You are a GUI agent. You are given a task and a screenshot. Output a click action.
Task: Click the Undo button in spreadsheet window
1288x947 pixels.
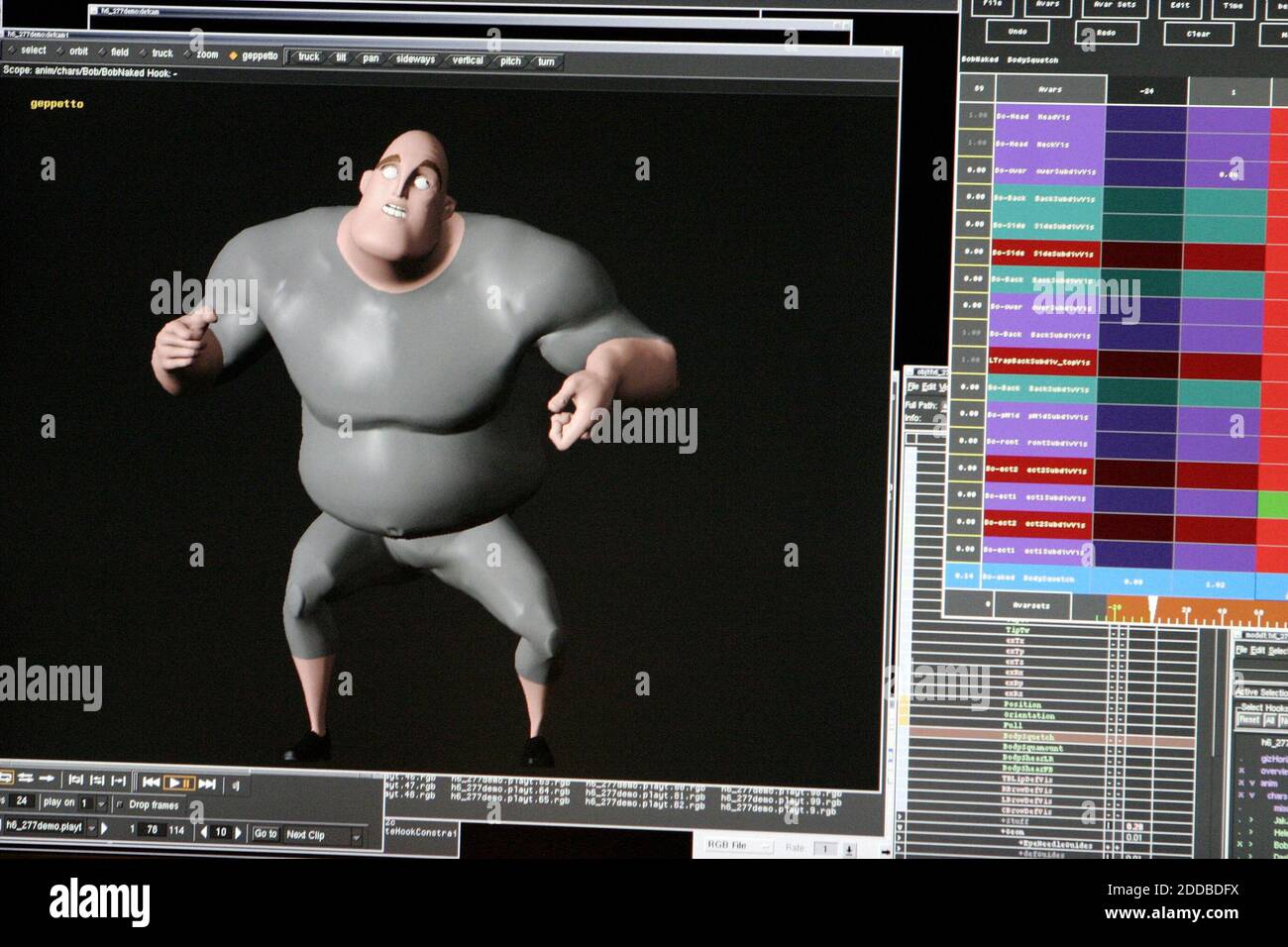[1018, 32]
